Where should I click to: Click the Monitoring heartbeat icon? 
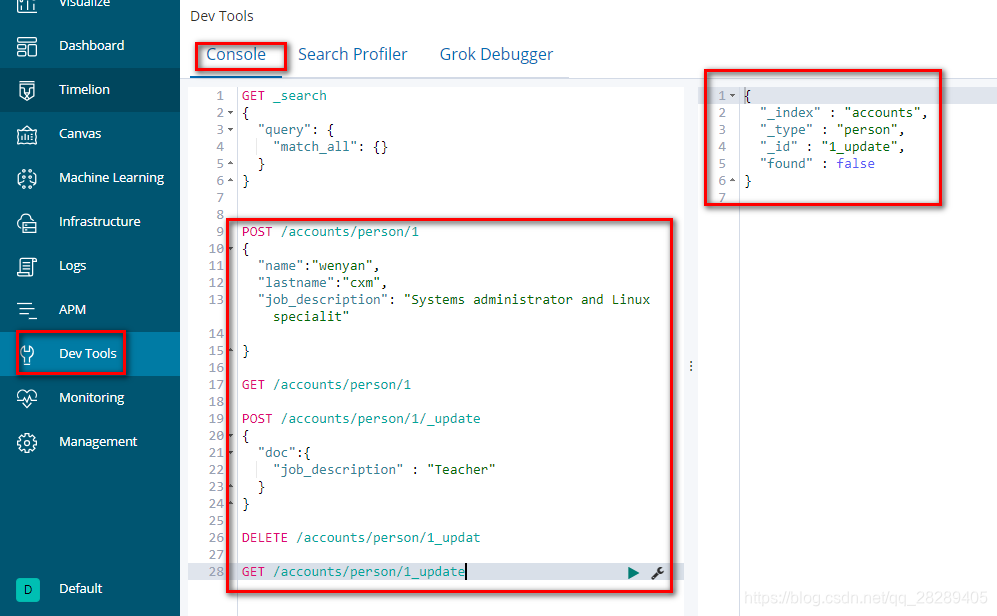tap(27, 399)
